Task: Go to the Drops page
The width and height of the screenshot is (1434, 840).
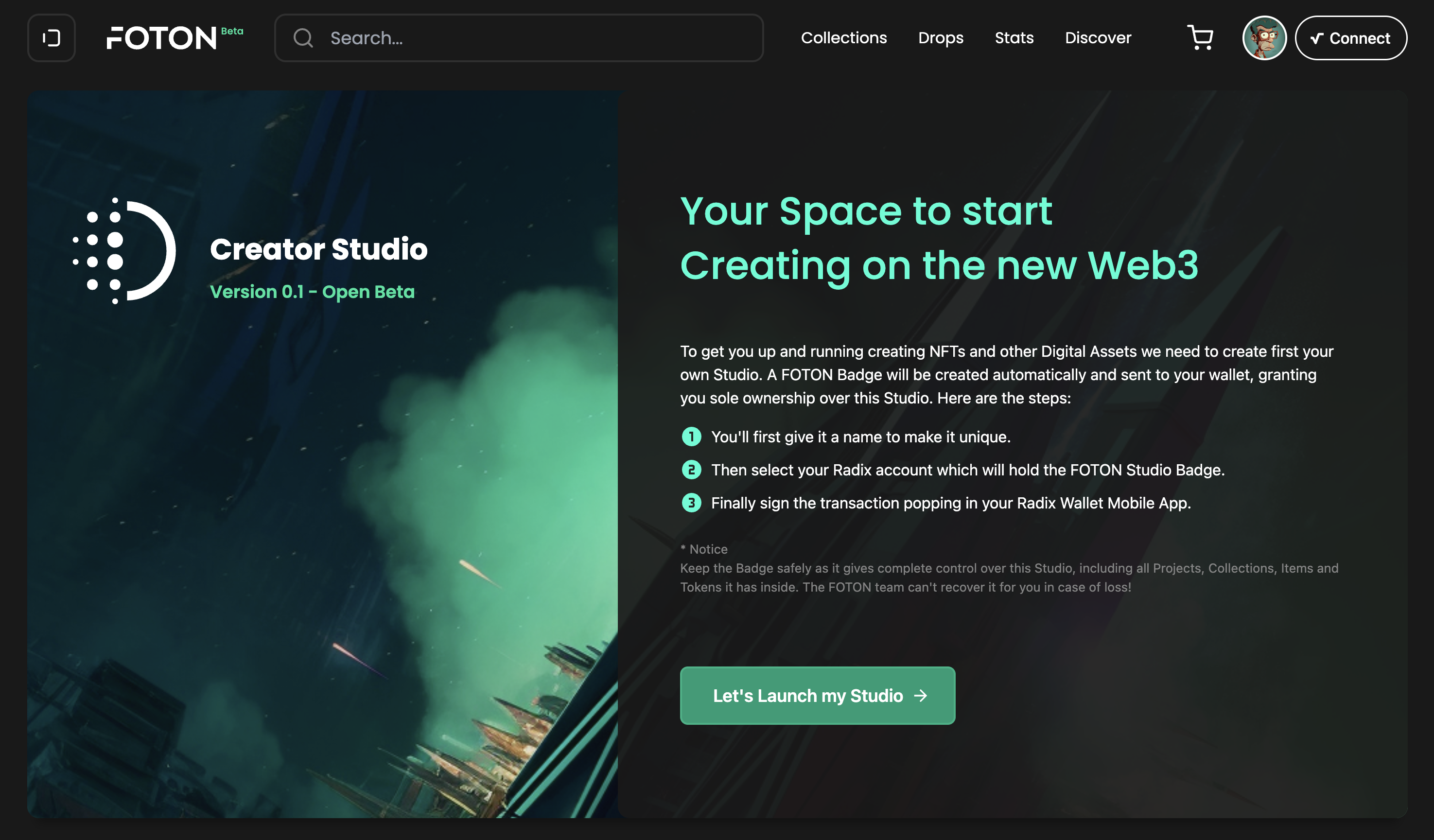Action: click(x=941, y=38)
